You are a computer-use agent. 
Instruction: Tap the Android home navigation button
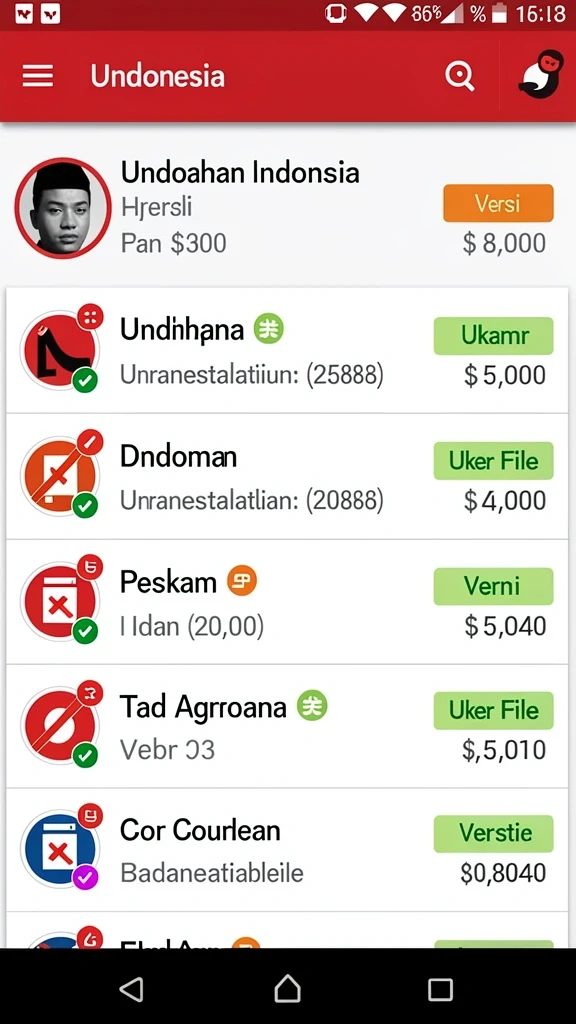(287, 988)
